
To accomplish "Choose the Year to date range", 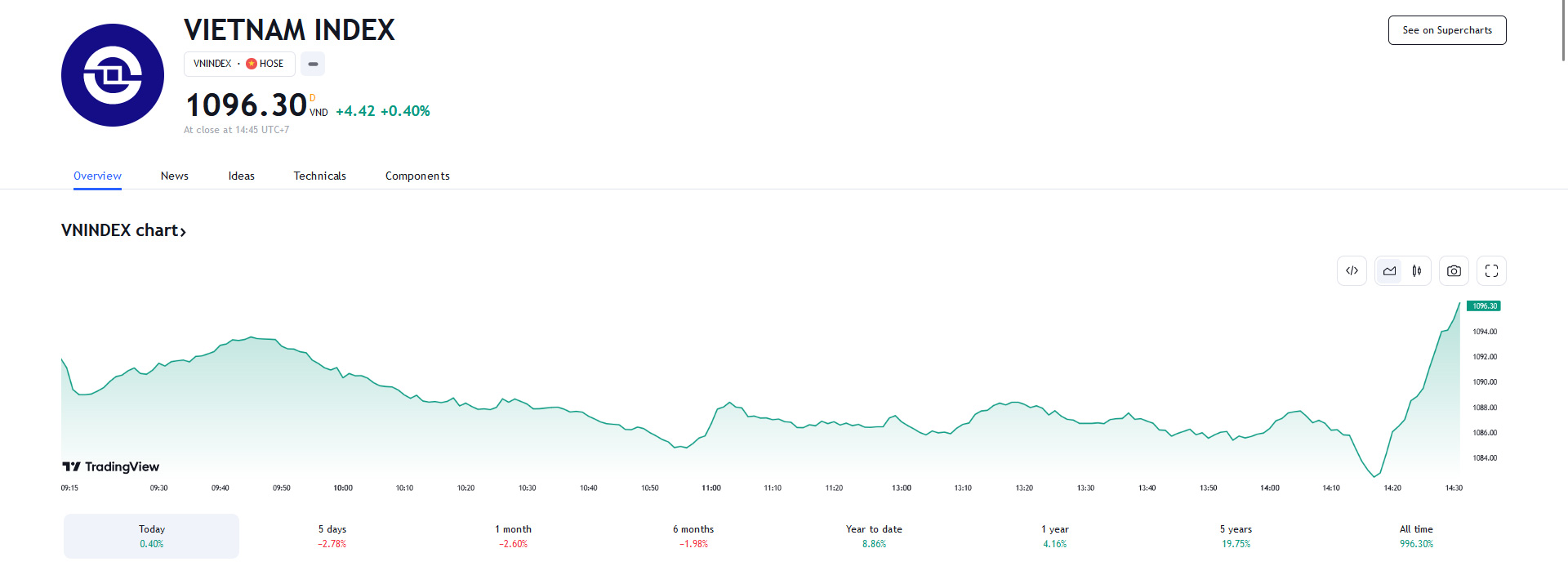I will (x=874, y=536).
